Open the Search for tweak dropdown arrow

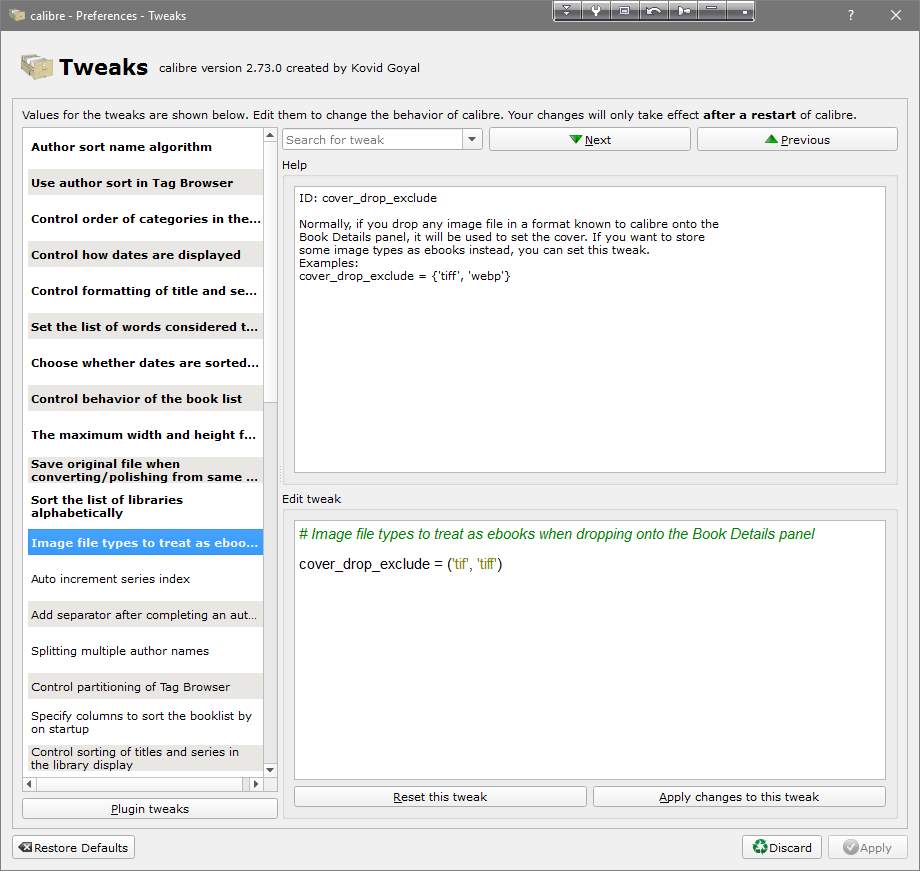(x=472, y=140)
